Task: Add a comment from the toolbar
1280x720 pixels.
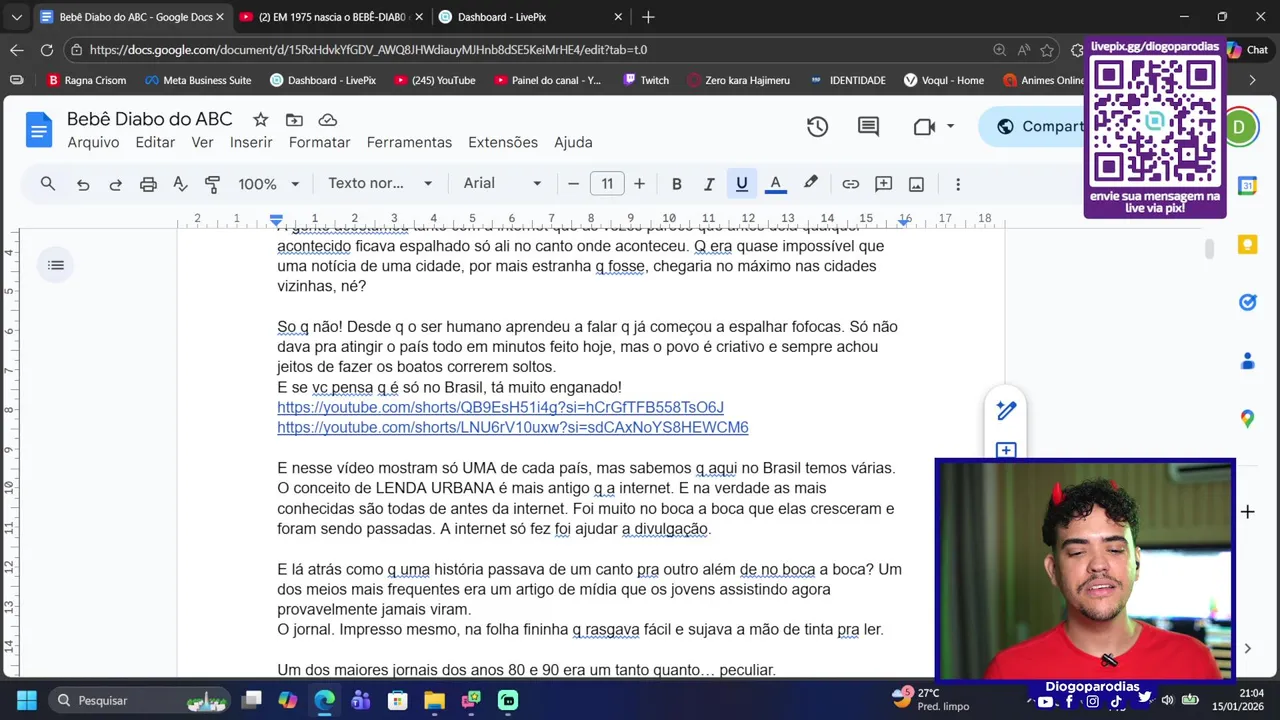Action: coord(883,184)
